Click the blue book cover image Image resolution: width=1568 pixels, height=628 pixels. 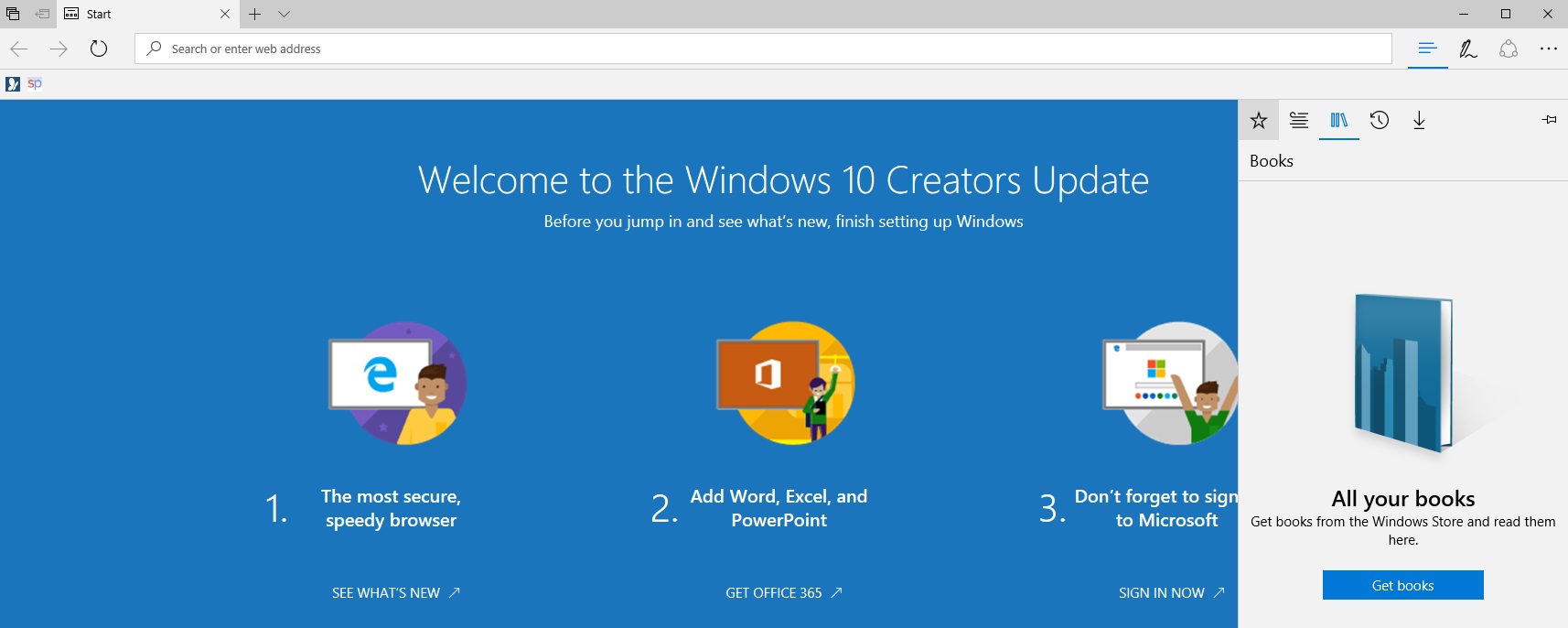(1404, 373)
